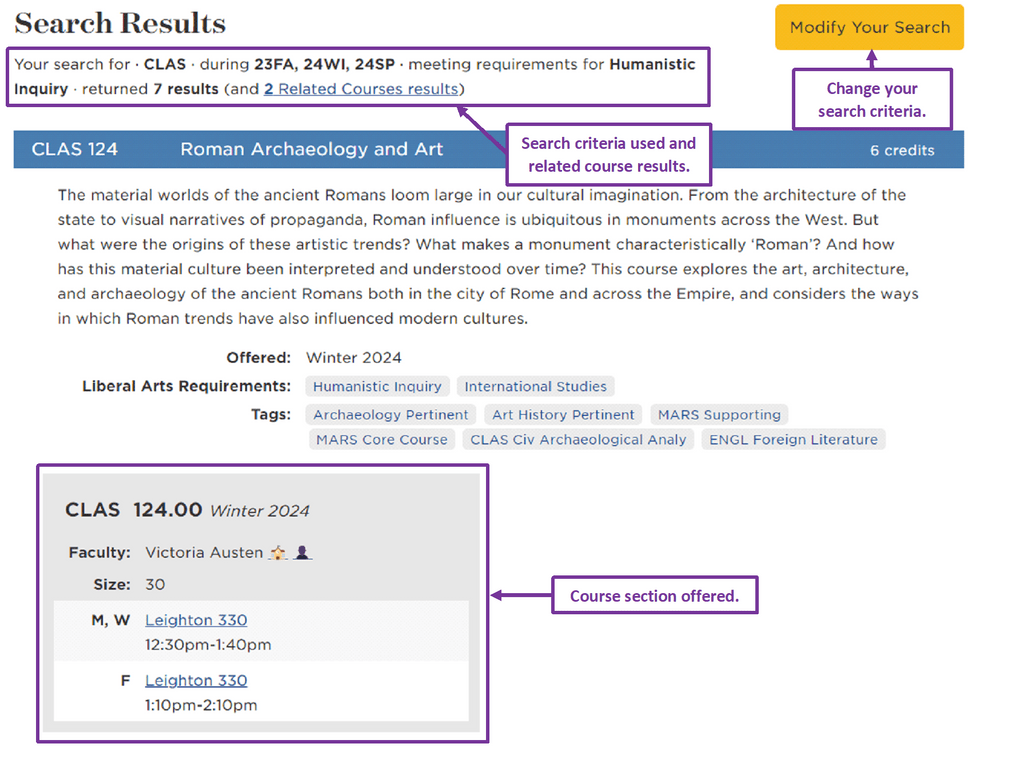Open Leighton 330 link for Monday/Wednesday
This screenshot has width=1024, height=762.
[196, 620]
